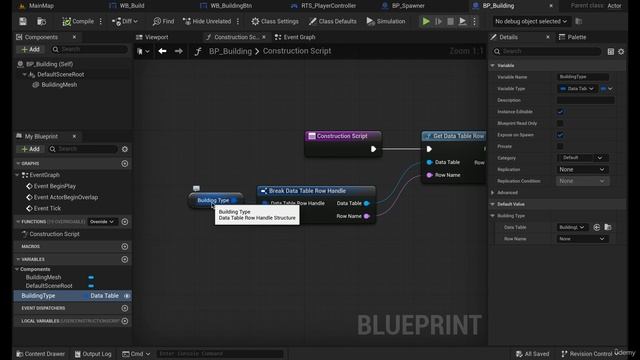Open the debug object selector dropdown
Viewport: 640px width, 360px height.
(x=531, y=21)
